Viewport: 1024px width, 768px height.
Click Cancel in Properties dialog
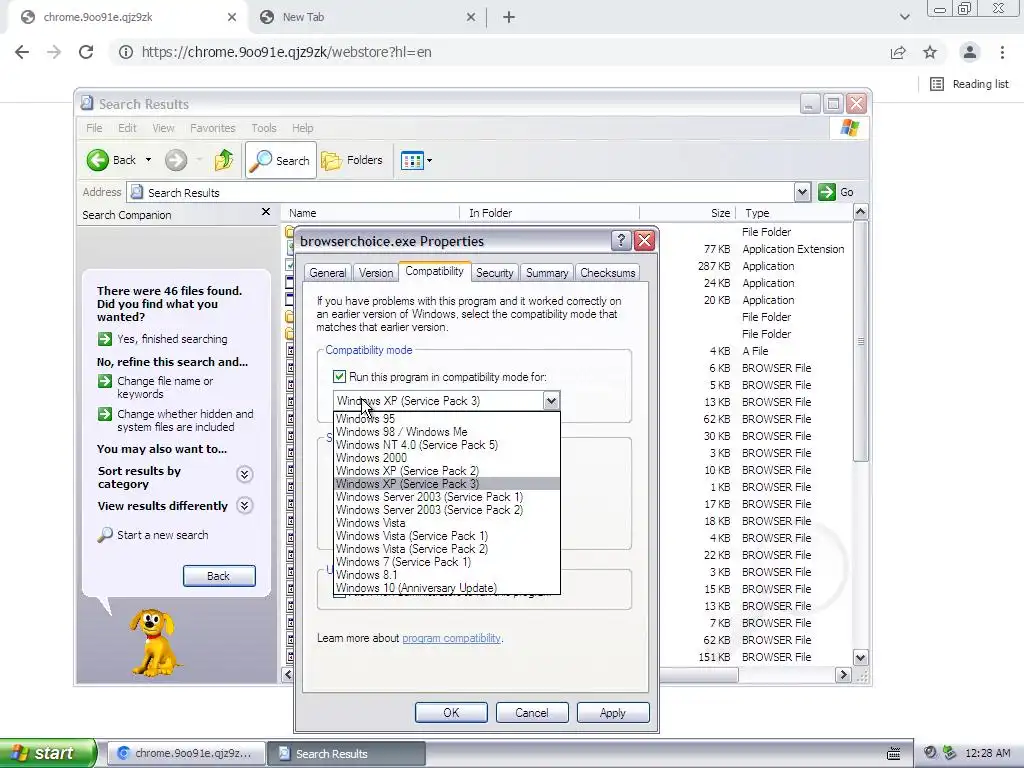[x=532, y=712]
